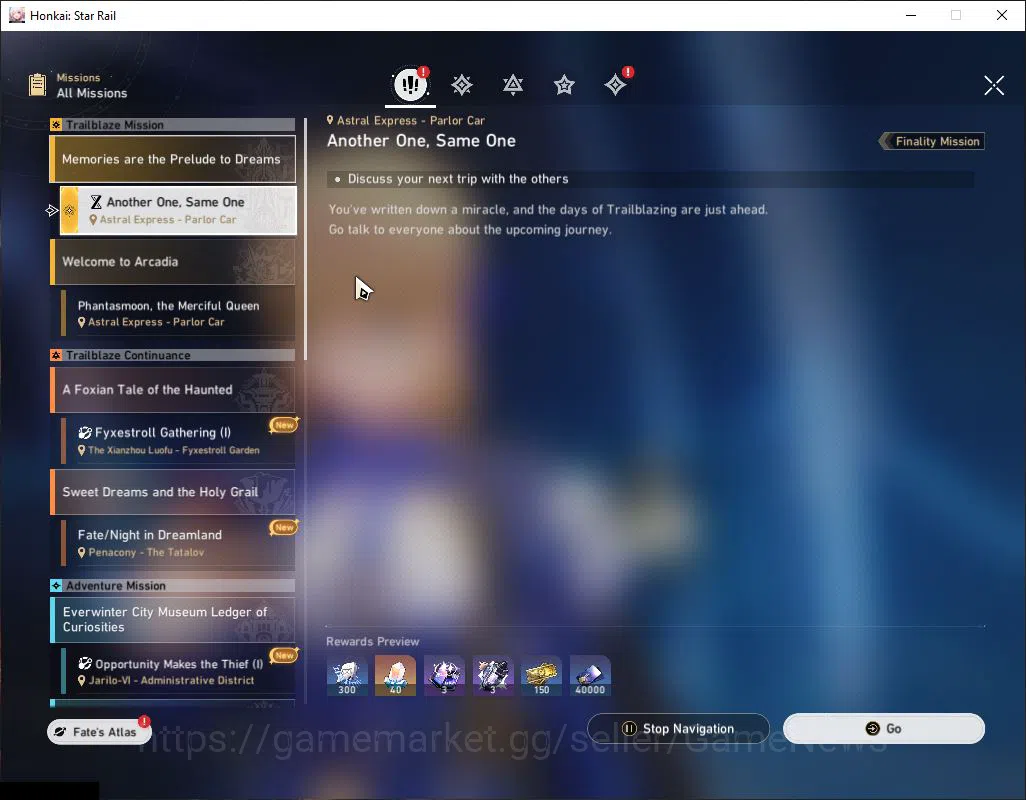Click the Honkai: Star Rail window title icon
1026x800 pixels.
[x=17, y=15]
